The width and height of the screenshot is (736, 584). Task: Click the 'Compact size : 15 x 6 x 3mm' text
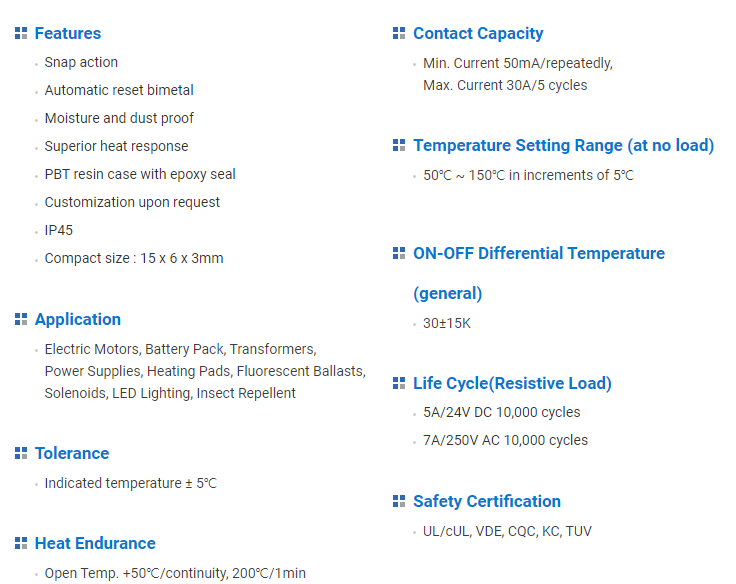click(x=134, y=258)
